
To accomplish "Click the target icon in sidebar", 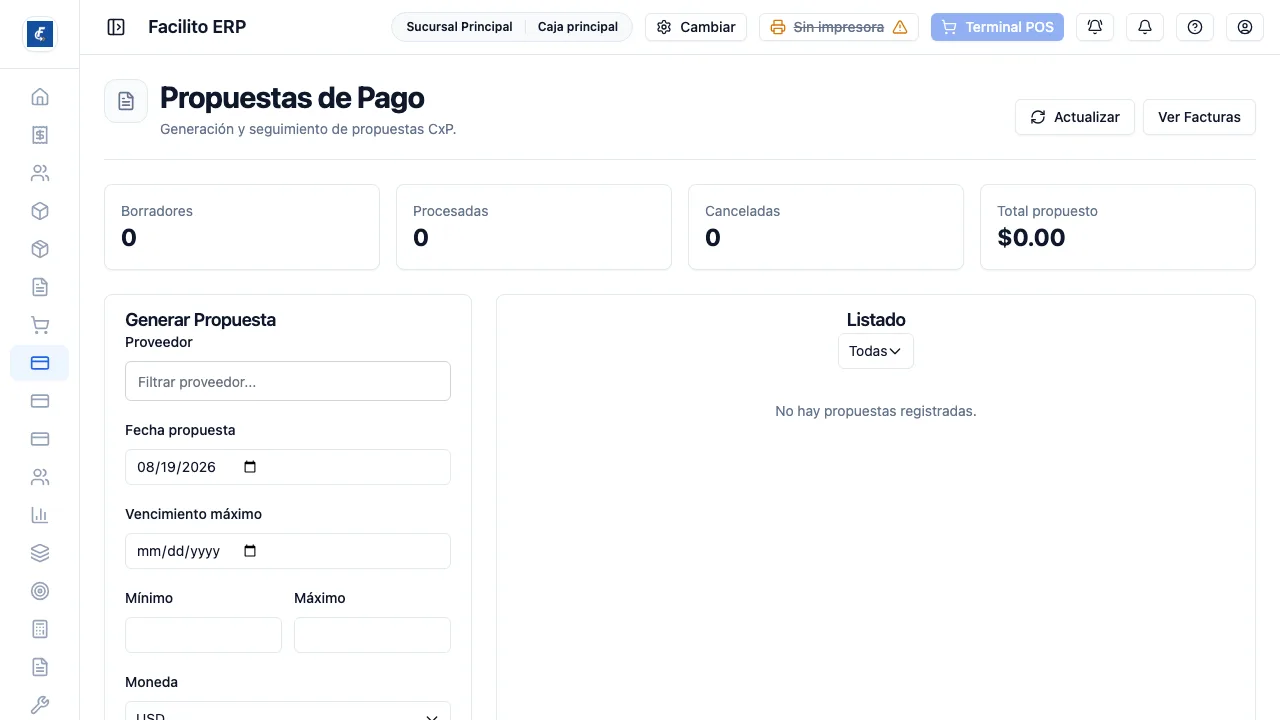I will [40, 591].
